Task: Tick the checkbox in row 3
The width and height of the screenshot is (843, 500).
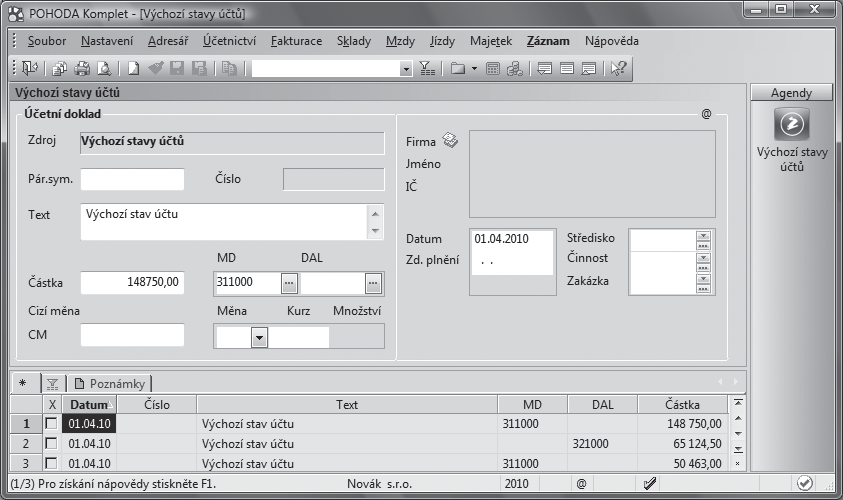Action: pyautogui.click(x=51, y=463)
